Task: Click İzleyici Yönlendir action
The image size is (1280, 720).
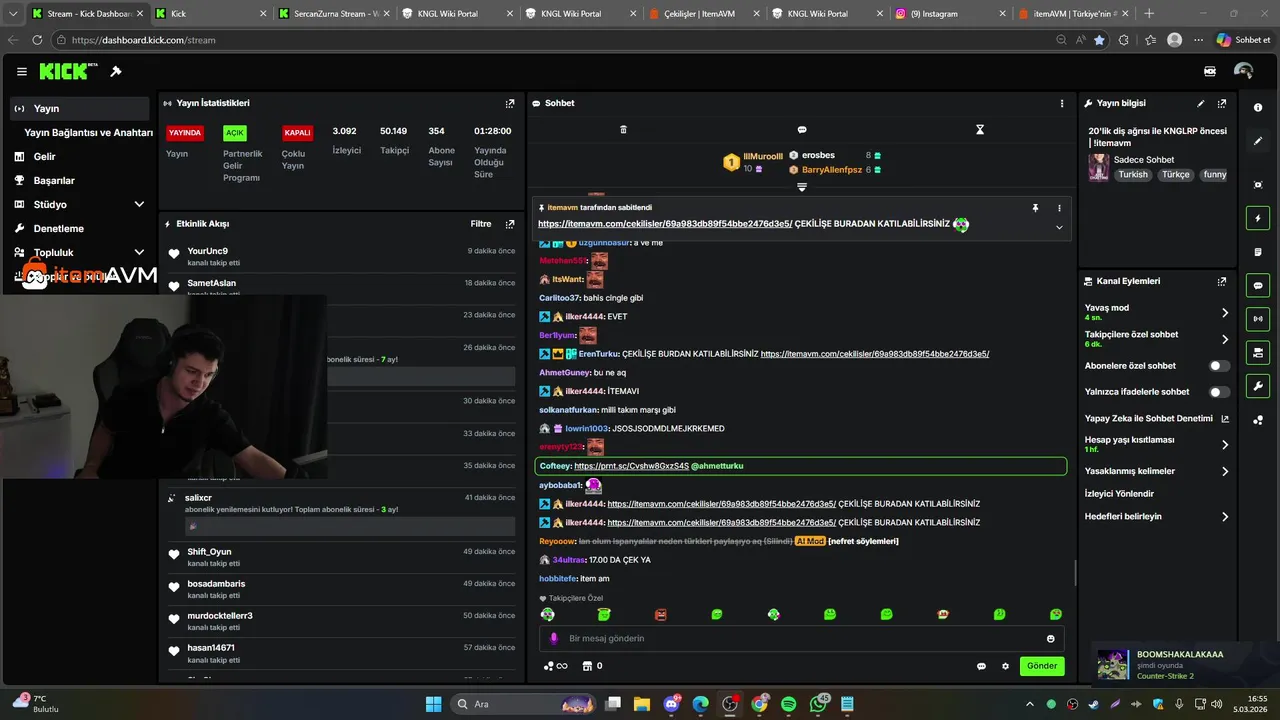Action: tap(1120, 494)
